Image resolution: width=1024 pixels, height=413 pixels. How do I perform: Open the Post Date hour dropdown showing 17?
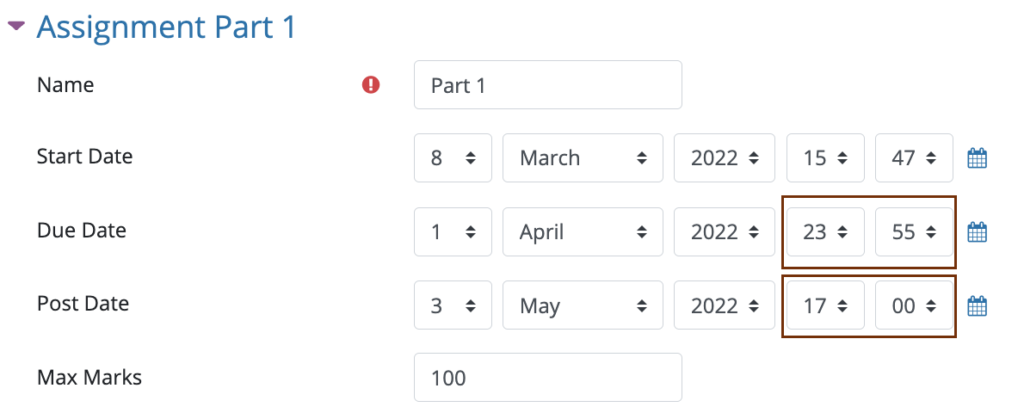pyautogui.click(x=825, y=305)
